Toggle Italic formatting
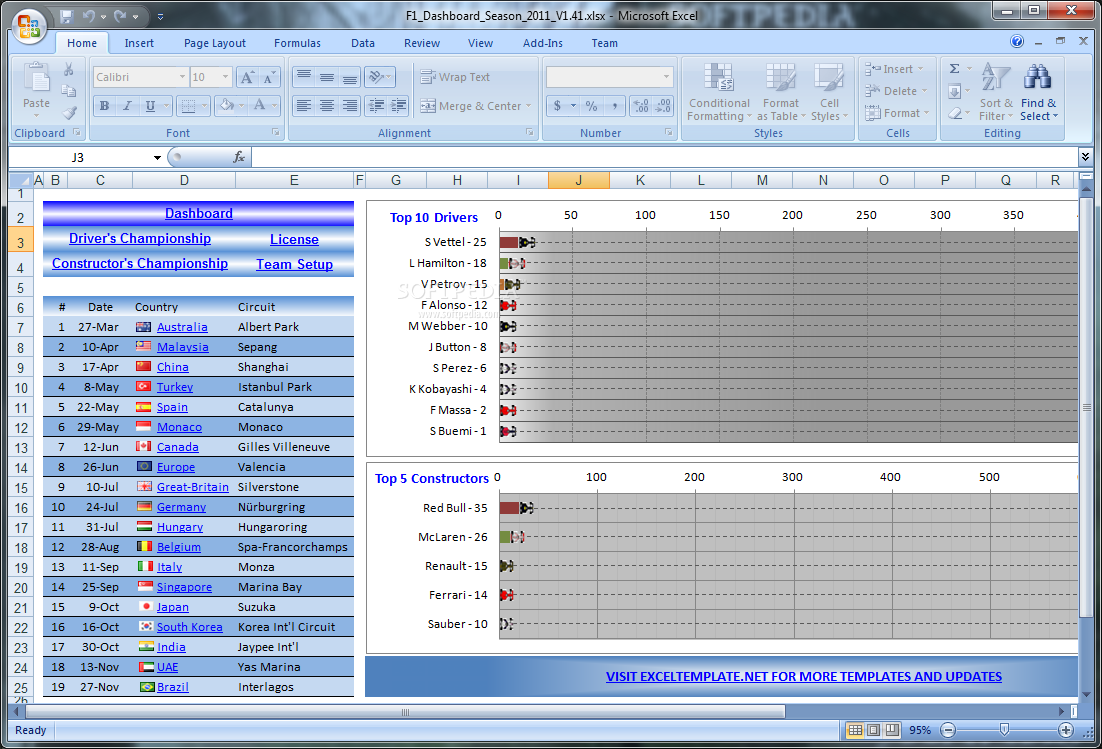1102x749 pixels. coord(127,106)
